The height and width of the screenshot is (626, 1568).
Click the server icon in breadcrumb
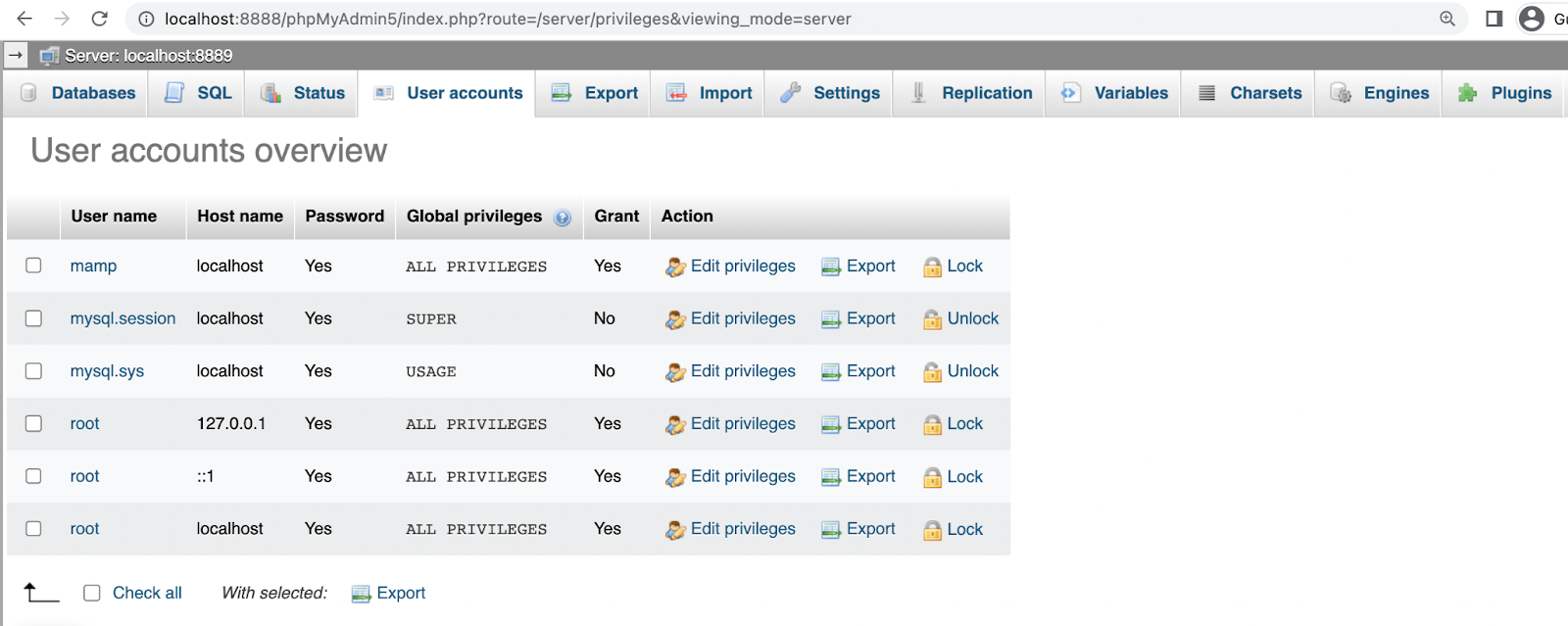pyautogui.click(x=49, y=56)
